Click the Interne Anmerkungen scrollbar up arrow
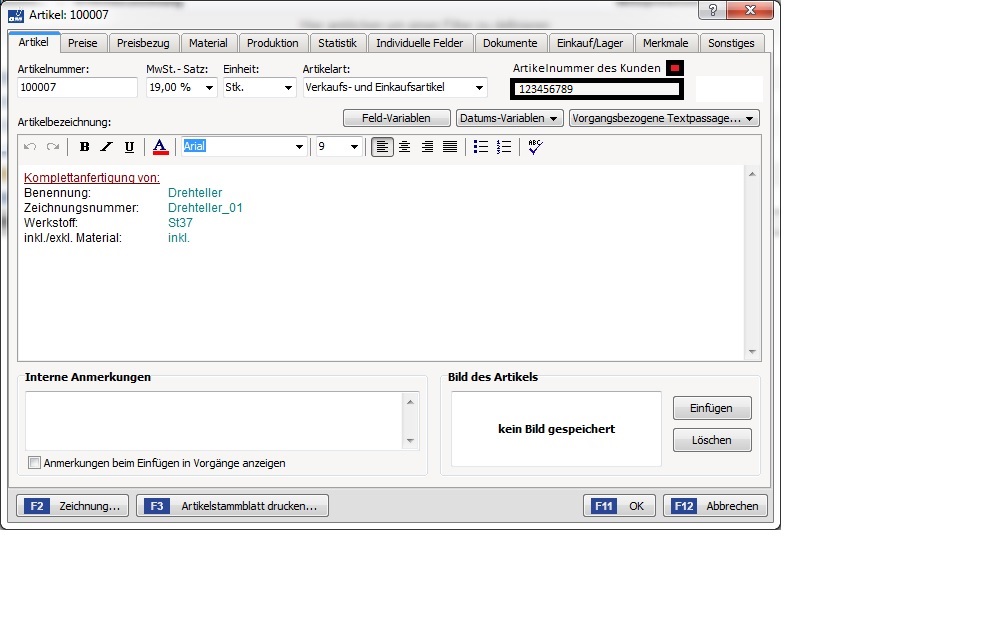 (x=410, y=402)
